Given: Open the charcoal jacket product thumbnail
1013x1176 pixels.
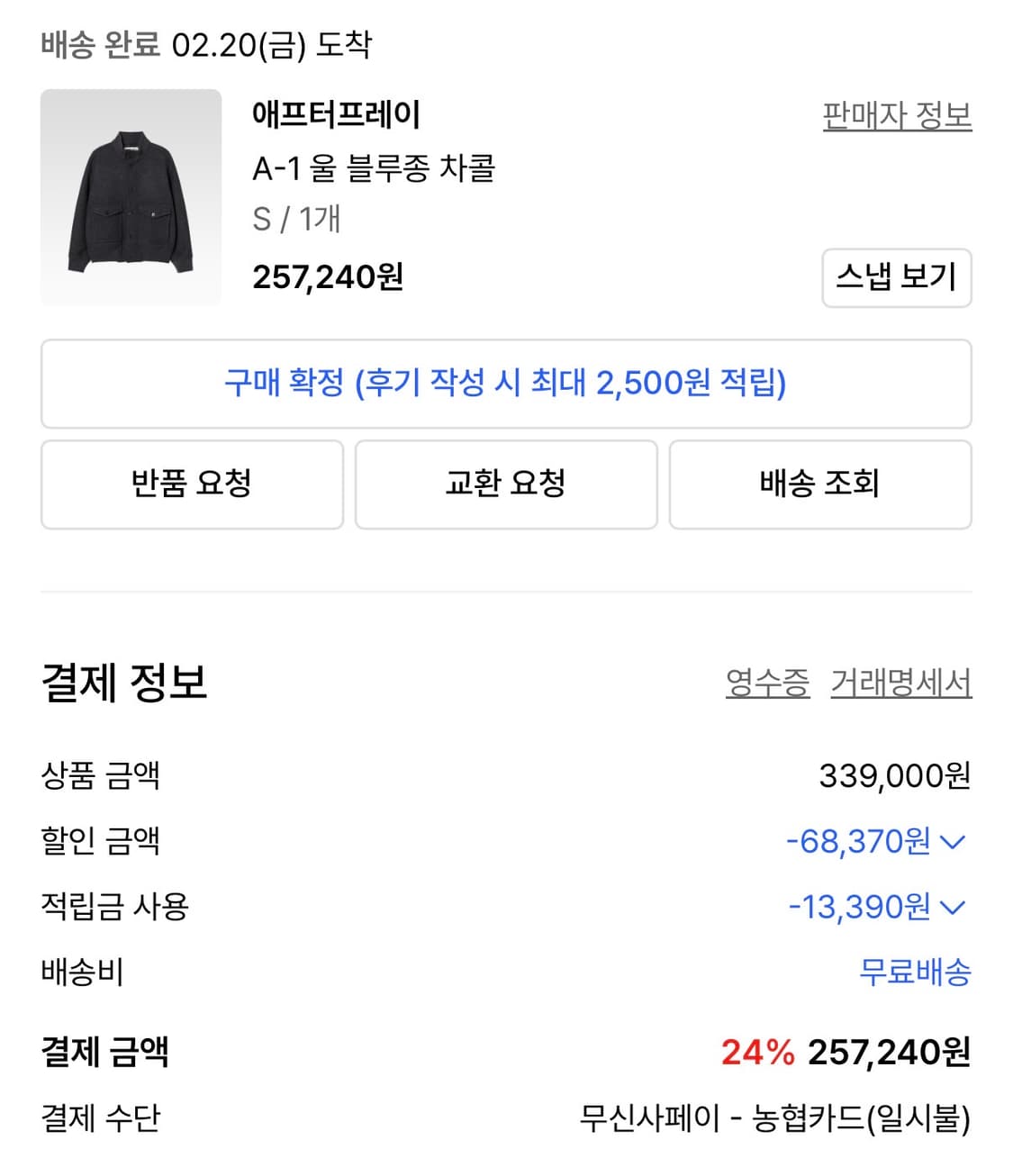Looking at the screenshot, I should (131, 196).
